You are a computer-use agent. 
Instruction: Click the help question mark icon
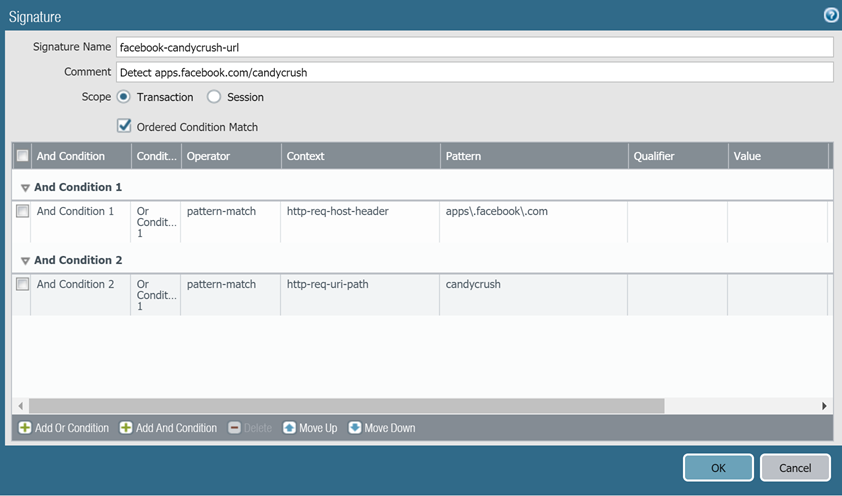(x=830, y=16)
